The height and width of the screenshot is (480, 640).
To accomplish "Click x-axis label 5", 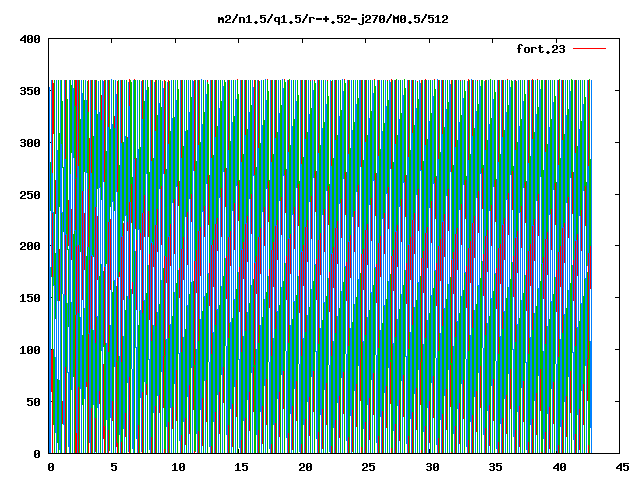I will pyautogui.click(x=114, y=467).
